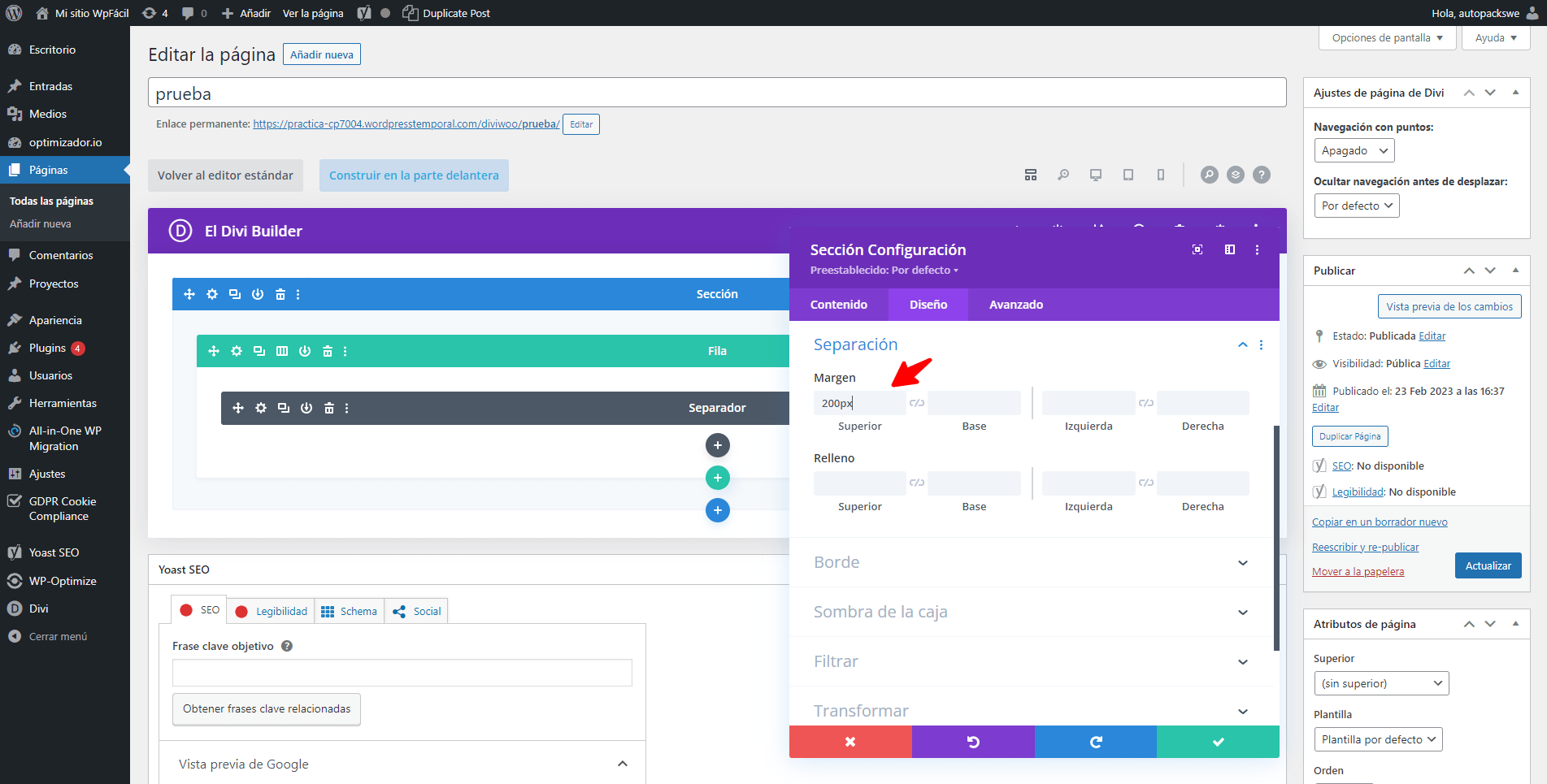This screenshot has height=784, width=1547.
Task: Click in margin Base input field
Action: [974, 403]
